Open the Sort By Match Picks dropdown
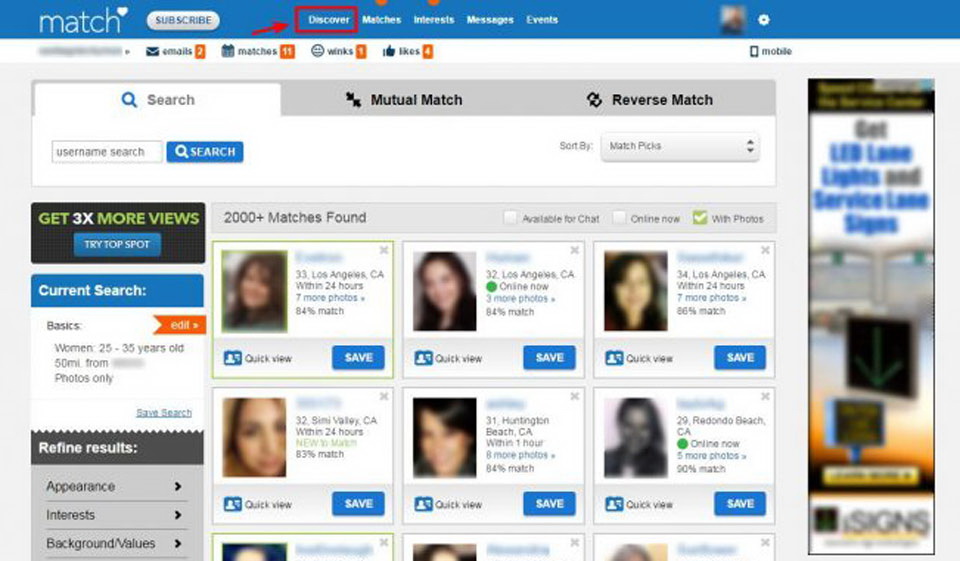Viewport: 960px width, 561px height. click(x=680, y=146)
